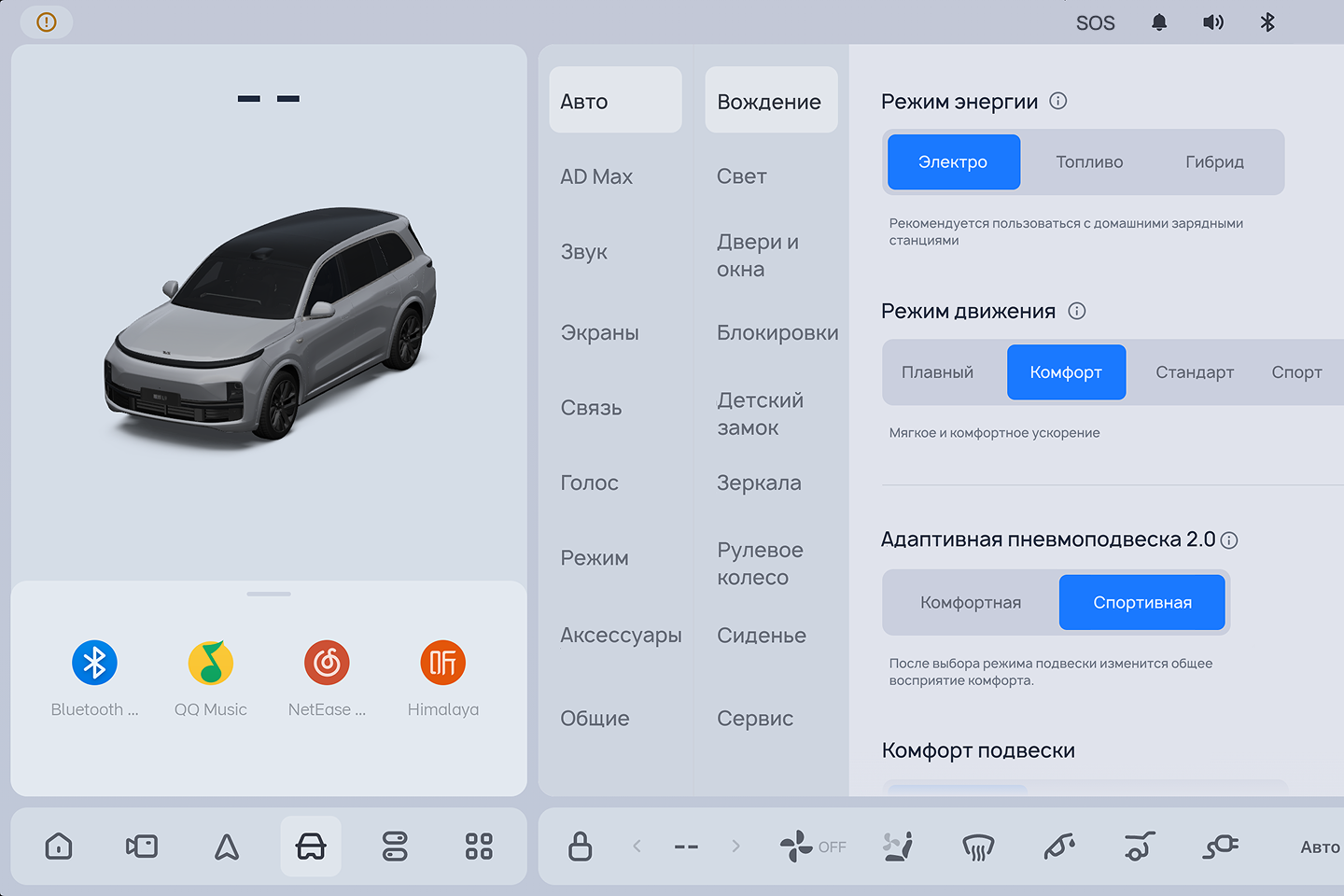Tap the door lock icon
The image size is (1344, 896).
click(581, 847)
